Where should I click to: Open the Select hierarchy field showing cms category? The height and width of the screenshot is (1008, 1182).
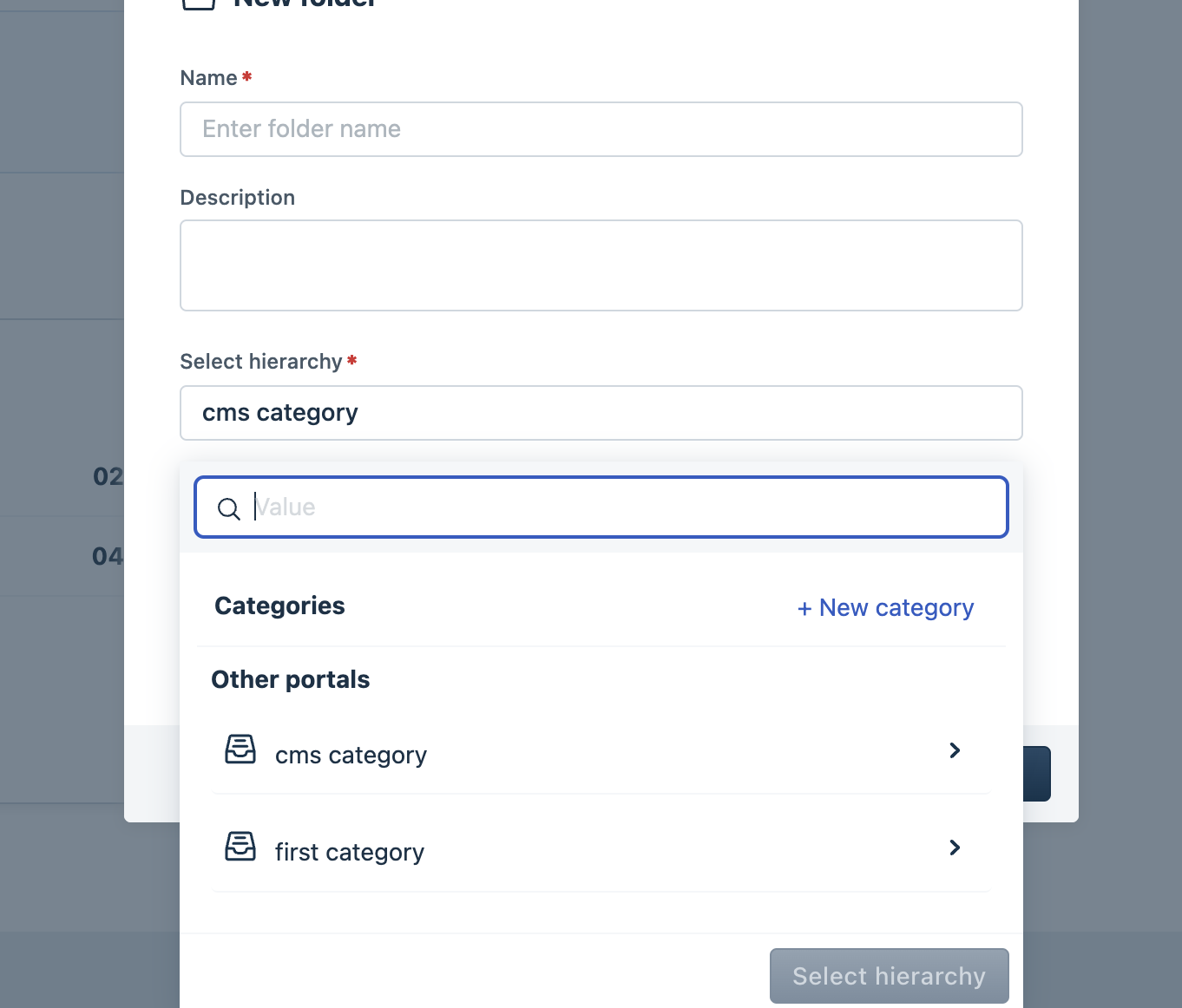click(x=601, y=413)
